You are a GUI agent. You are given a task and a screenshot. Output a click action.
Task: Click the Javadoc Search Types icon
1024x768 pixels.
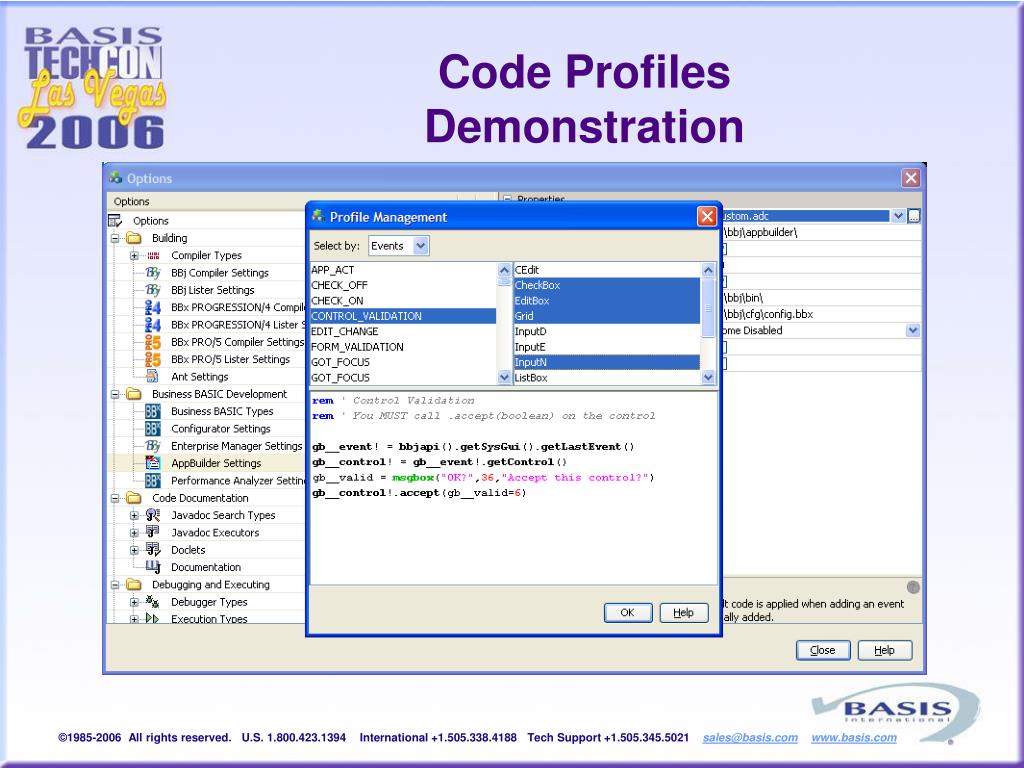click(x=153, y=515)
